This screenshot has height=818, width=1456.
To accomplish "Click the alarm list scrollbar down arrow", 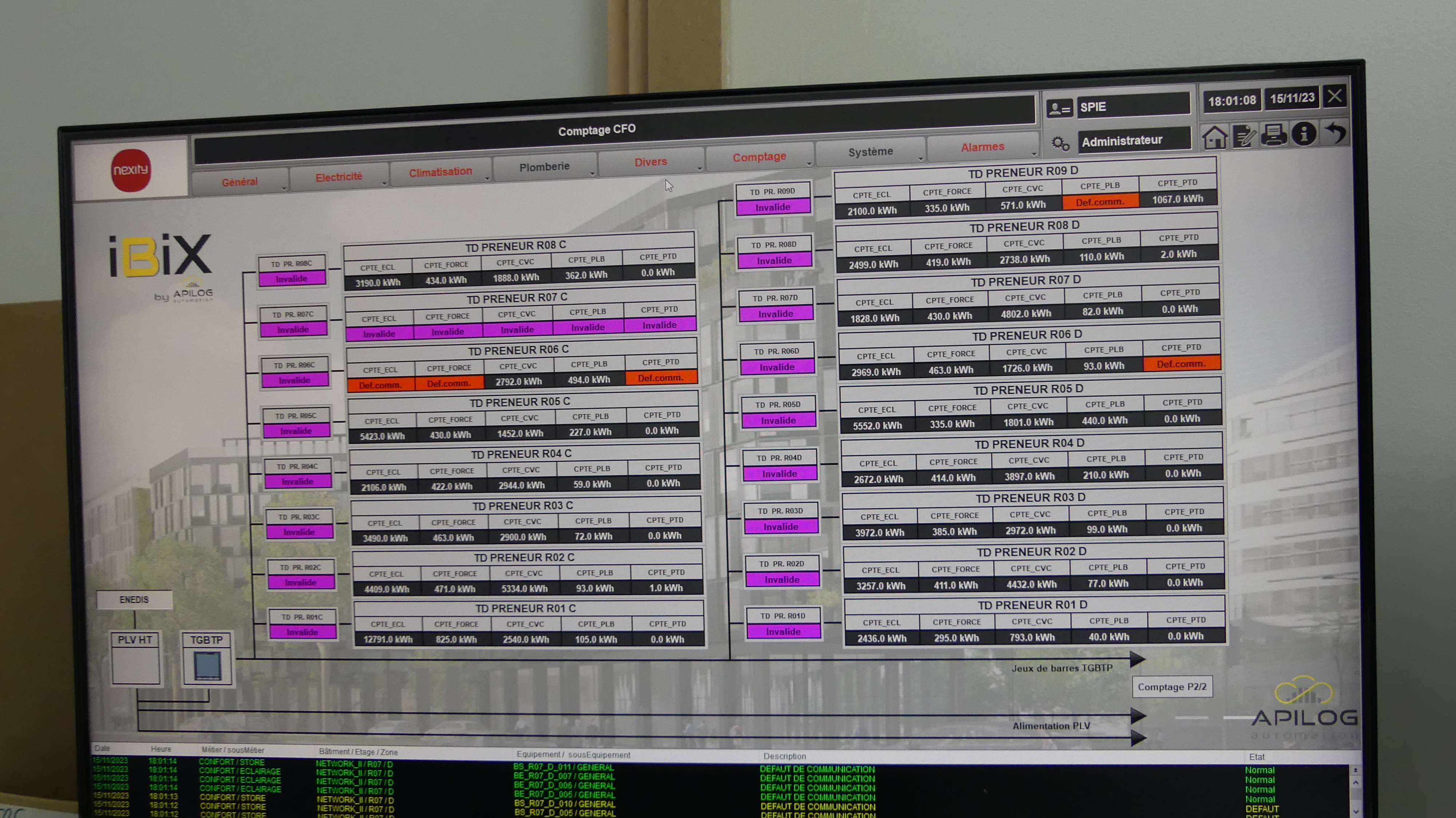I will coord(1356,811).
